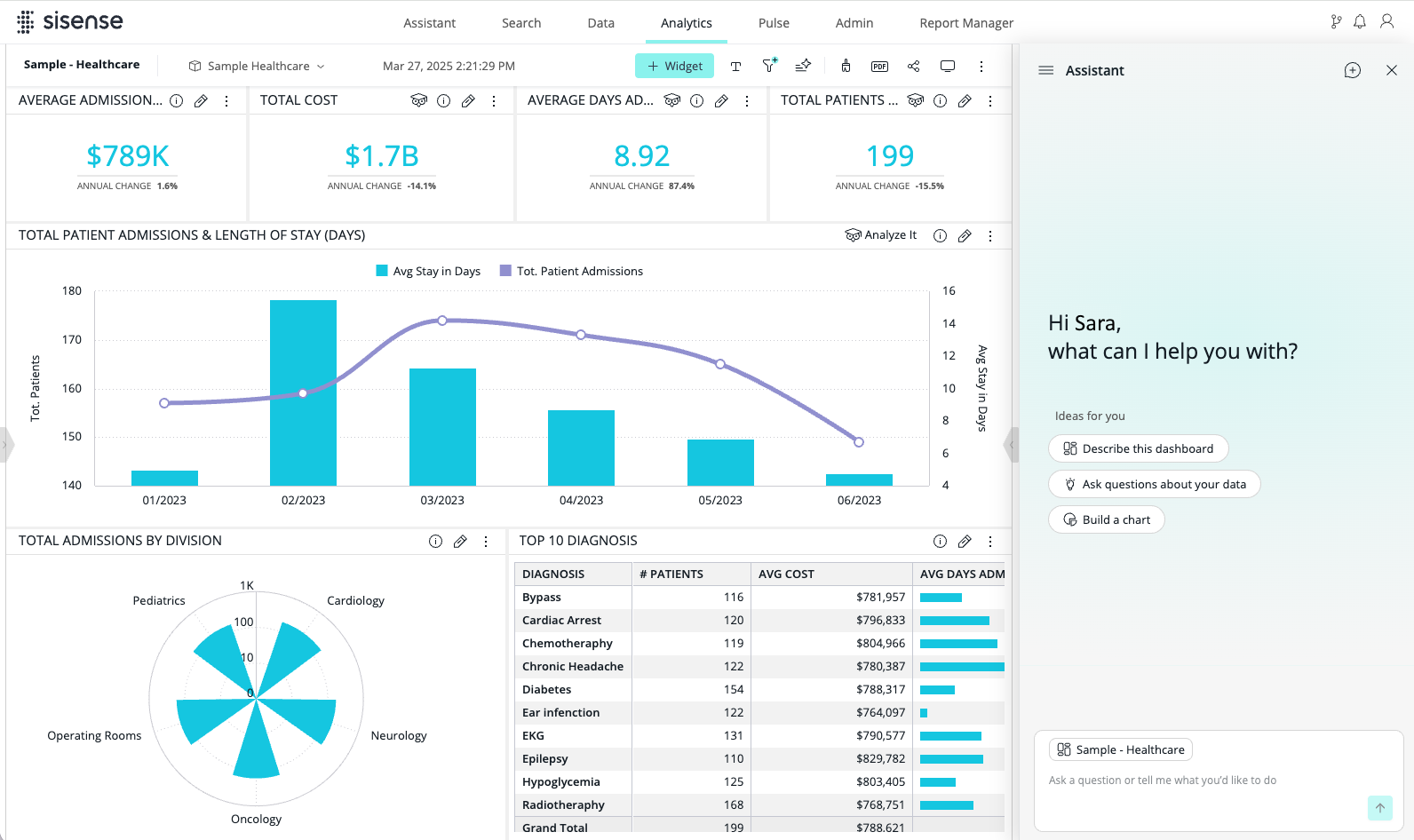Image resolution: width=1414 pixels, height=840 pixels.
Task: Add a text widget via T icon
Action: 735,66
